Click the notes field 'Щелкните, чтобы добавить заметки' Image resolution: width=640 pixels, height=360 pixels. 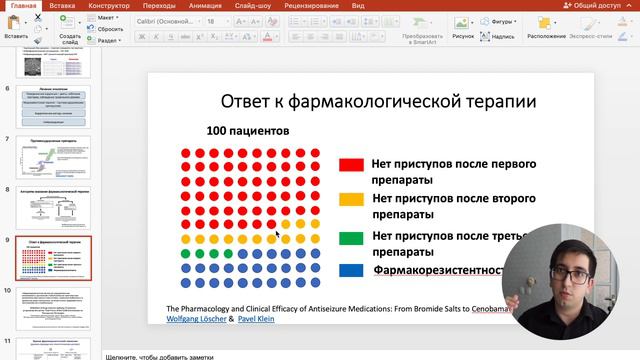(x=160, y=357)
